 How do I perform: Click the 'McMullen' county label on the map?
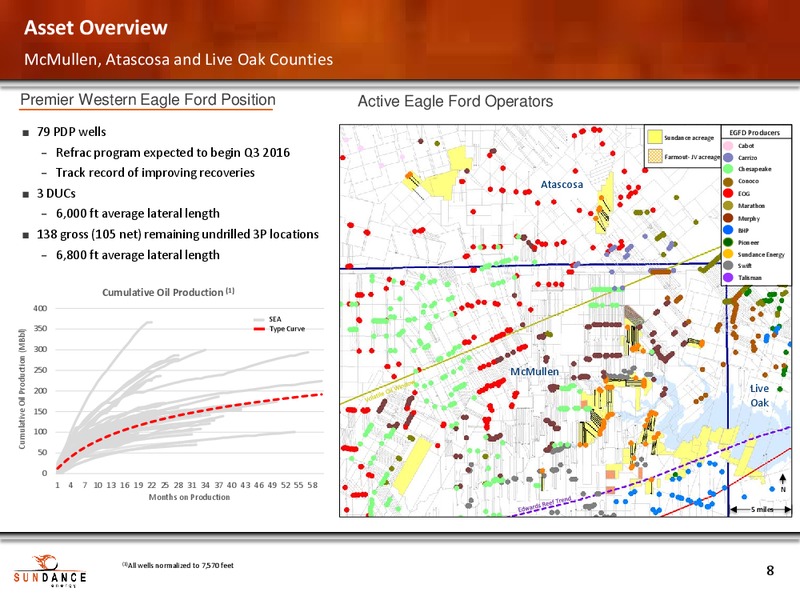(x=534, y=371)
